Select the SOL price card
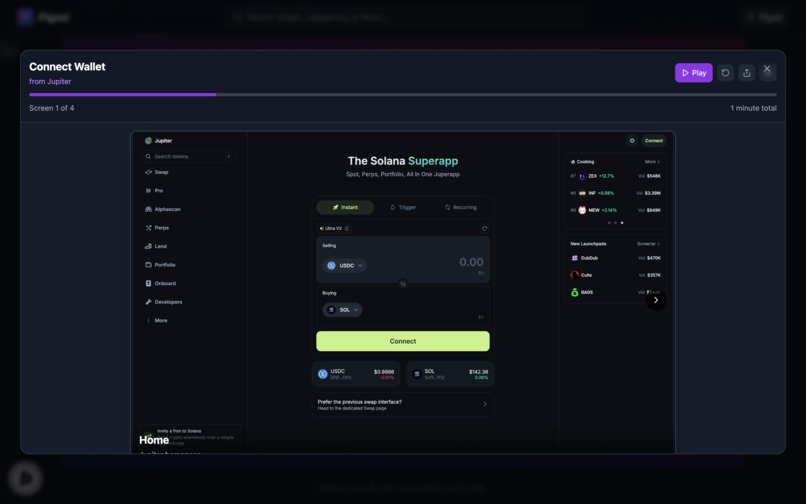 click(x=450, y=374)
